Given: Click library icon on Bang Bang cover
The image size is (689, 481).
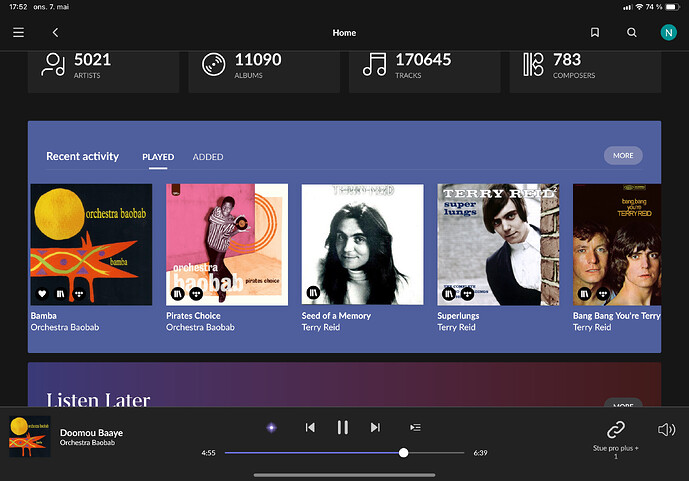Looking at the screenshot, I should click(584, 293).
